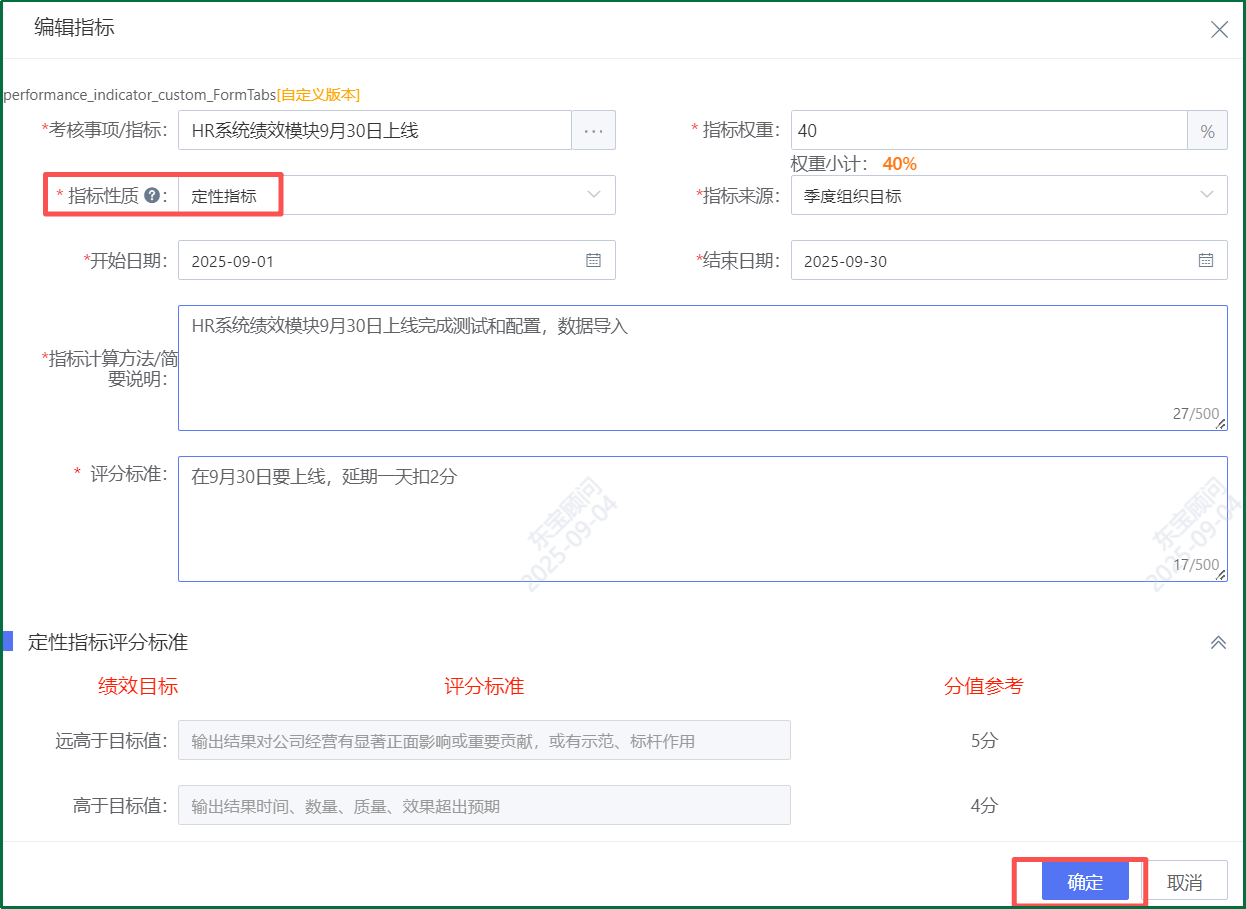Image resolution: width=1246 pixels, height=909 pixels.
Task: Open the calendar icon for 开始日期
Action: tap(593, 261)
